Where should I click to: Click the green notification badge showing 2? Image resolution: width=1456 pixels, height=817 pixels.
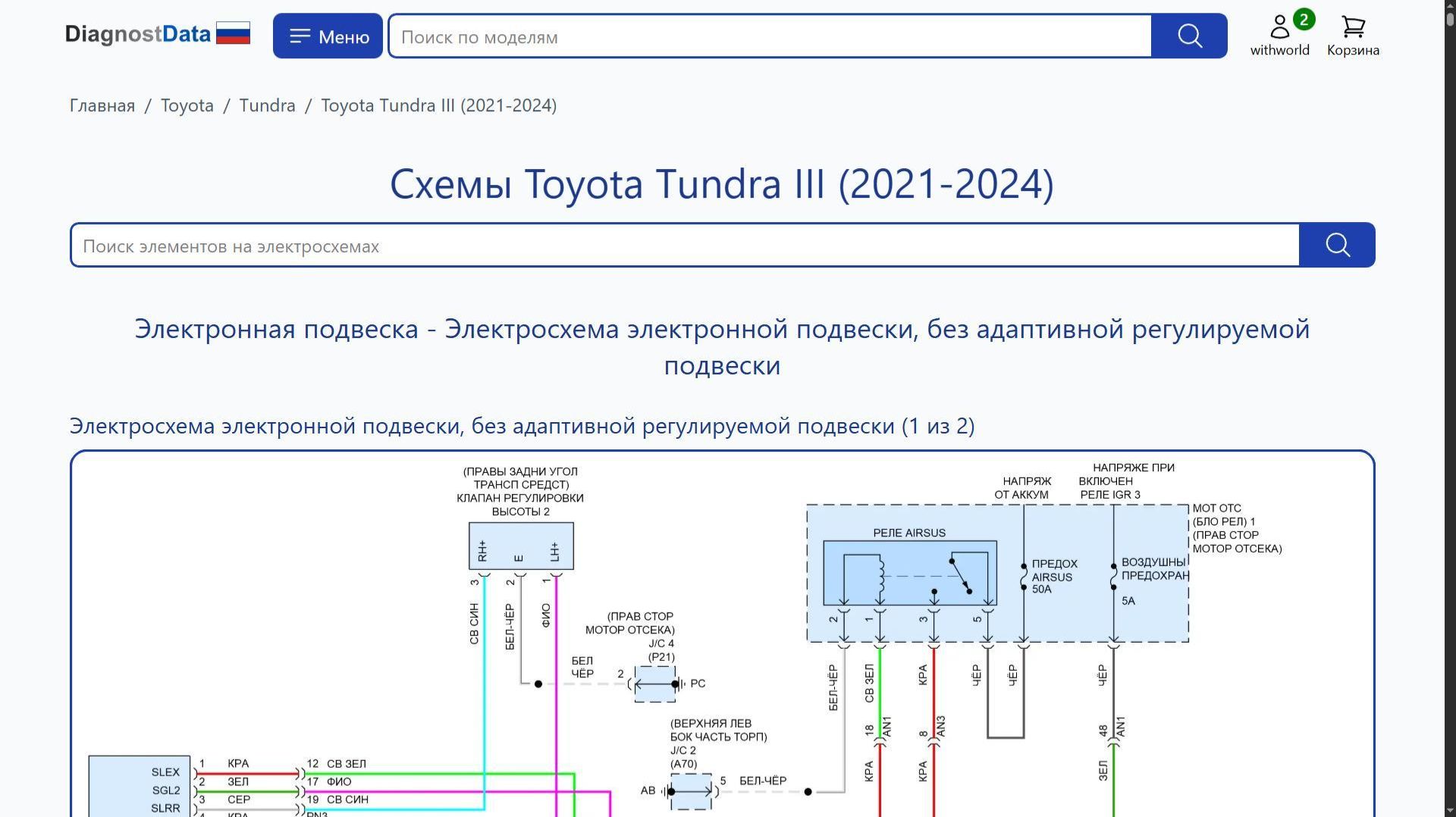(x=1303, y=19)
